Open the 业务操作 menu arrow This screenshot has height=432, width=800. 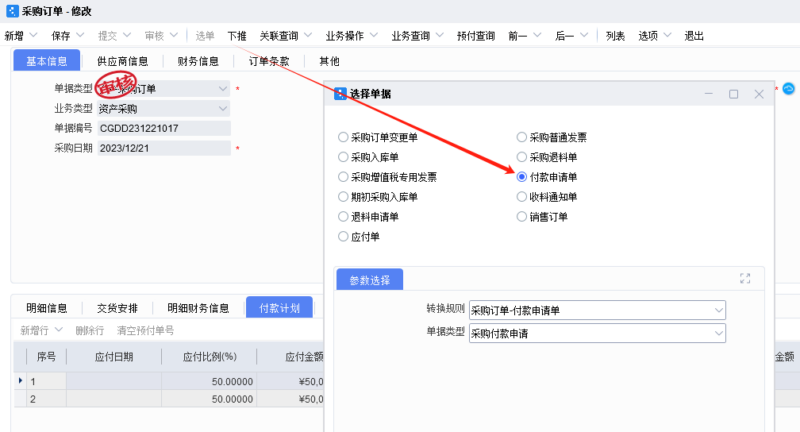[x=374, y=35]
